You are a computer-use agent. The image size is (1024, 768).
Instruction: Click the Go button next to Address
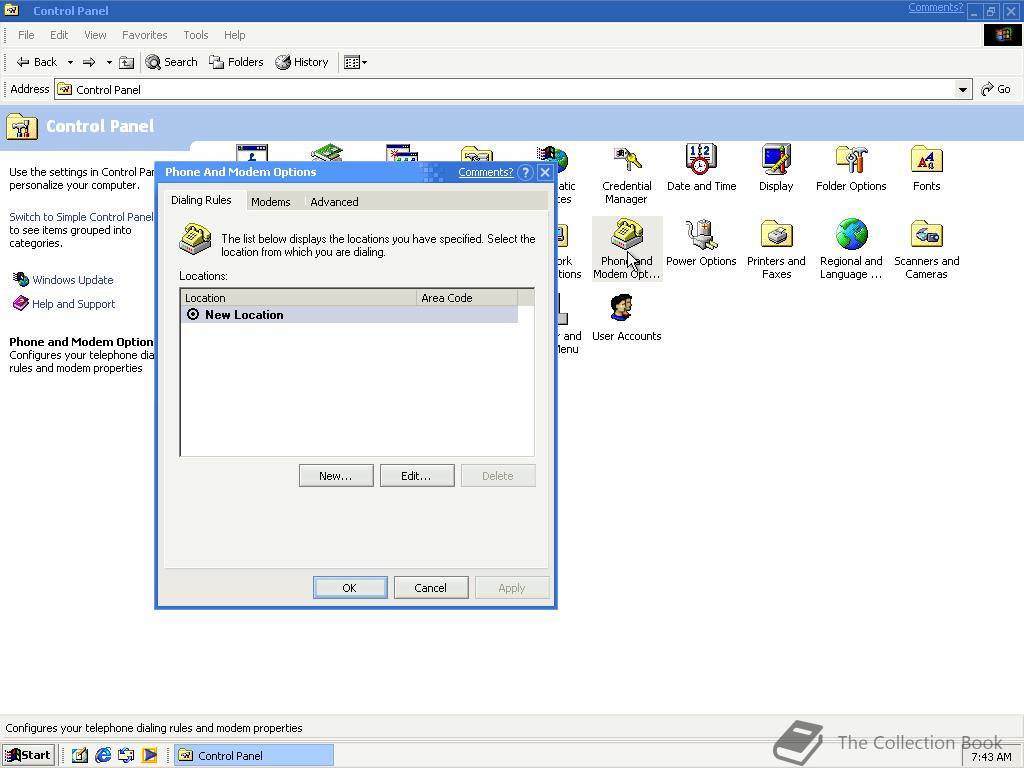point(996,89)
